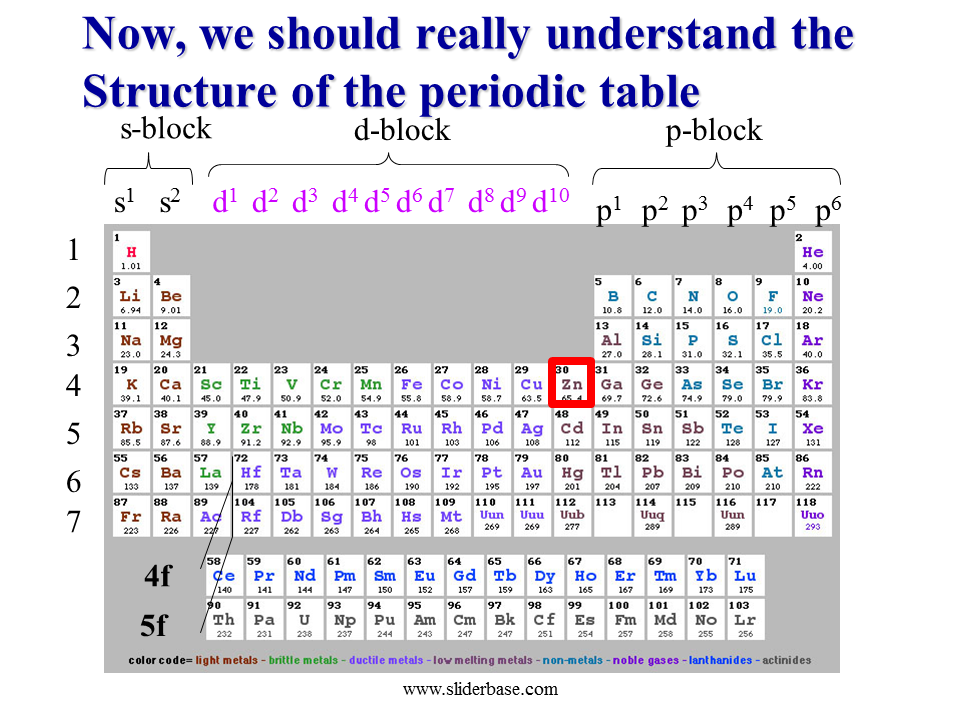Click the Helium (He) element cell
Screen dimensions: 960x720
813,253
